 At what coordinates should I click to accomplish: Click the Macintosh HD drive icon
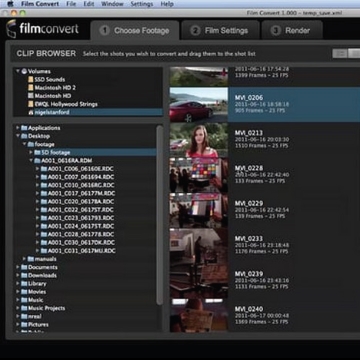(31, 96)
